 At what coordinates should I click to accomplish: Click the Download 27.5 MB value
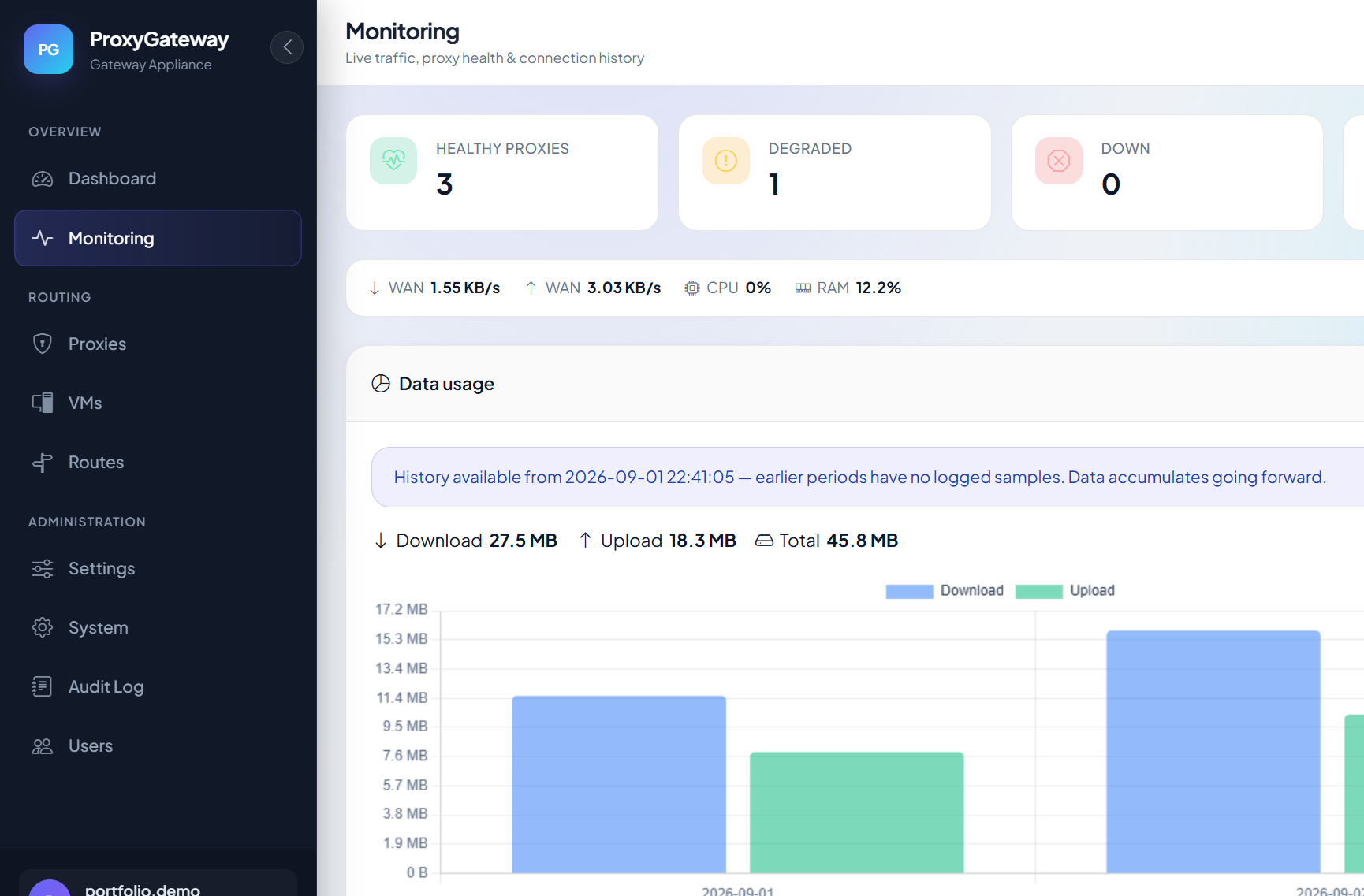coord(524,541)
